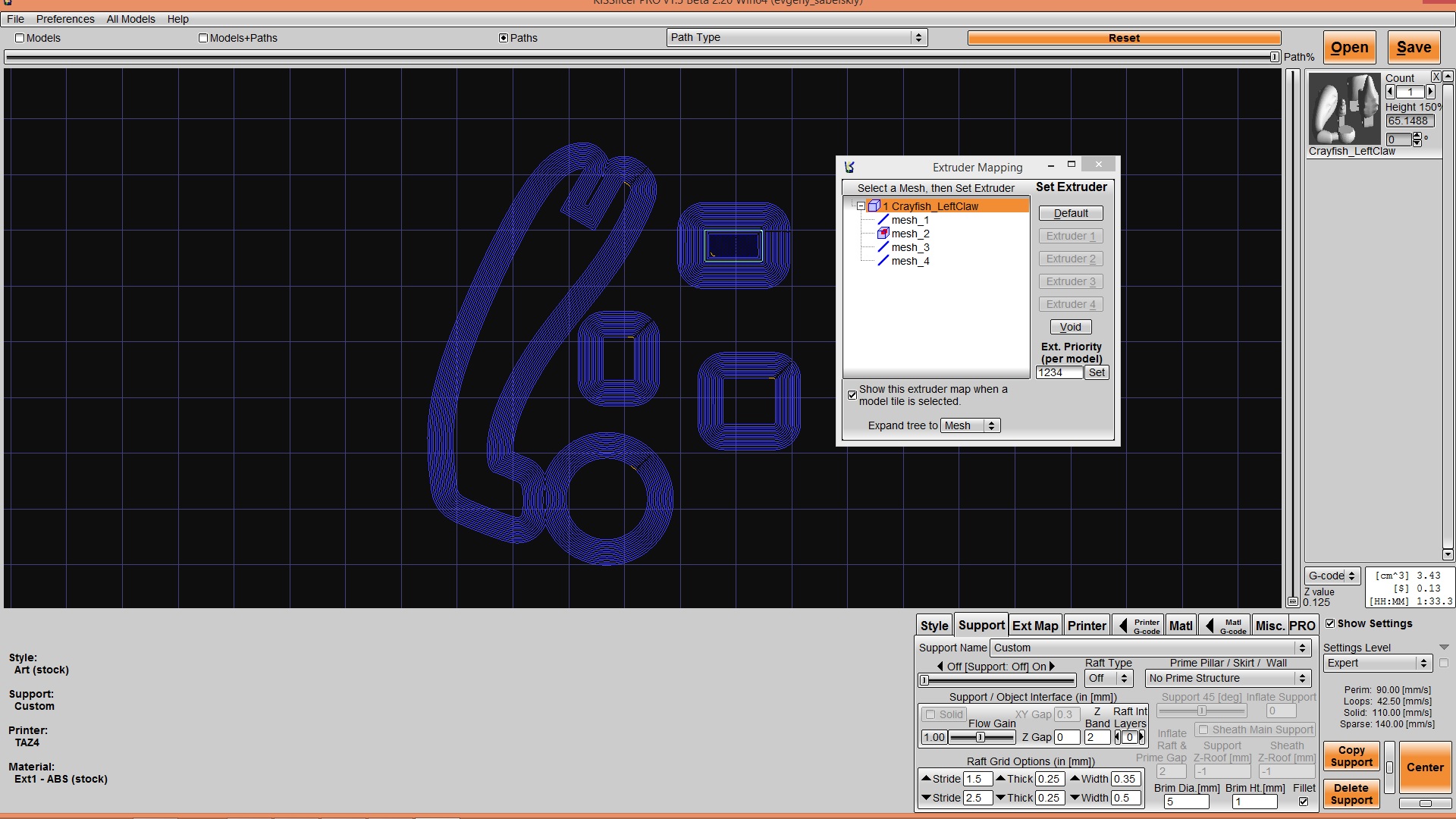Click the Support On right arrow
This screenshot has width=1456, height=819.
(x=1052, y=667)
